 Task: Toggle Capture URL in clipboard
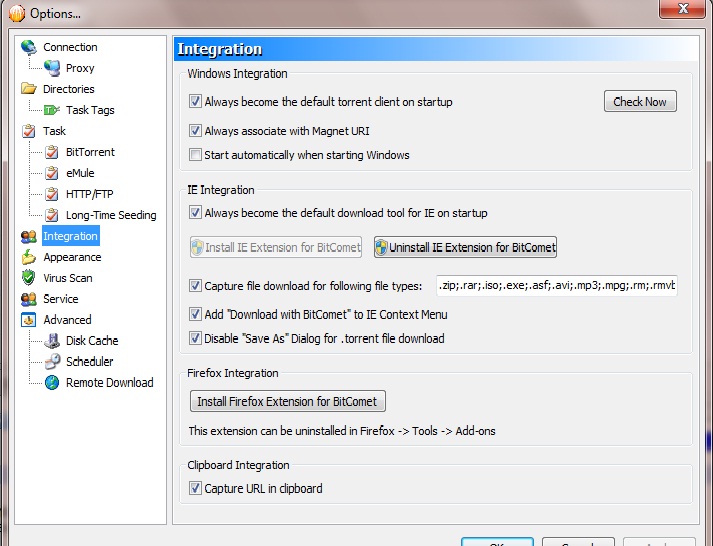(x=196, y=488)
